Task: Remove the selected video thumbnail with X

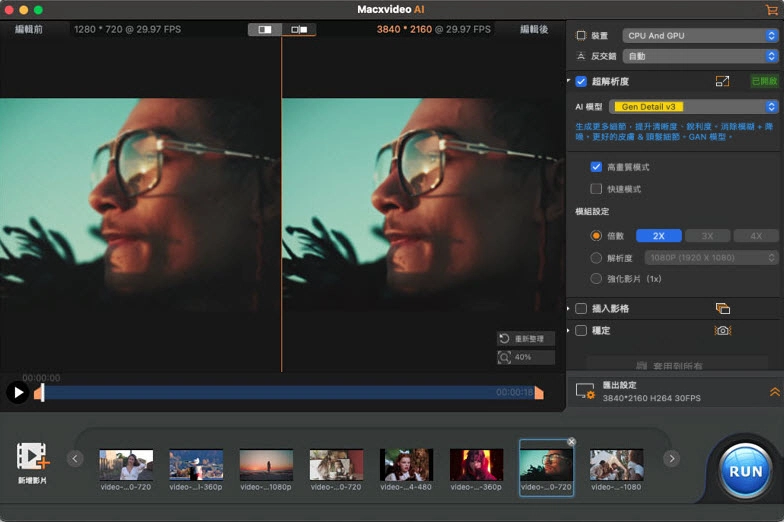Action: 571,442
